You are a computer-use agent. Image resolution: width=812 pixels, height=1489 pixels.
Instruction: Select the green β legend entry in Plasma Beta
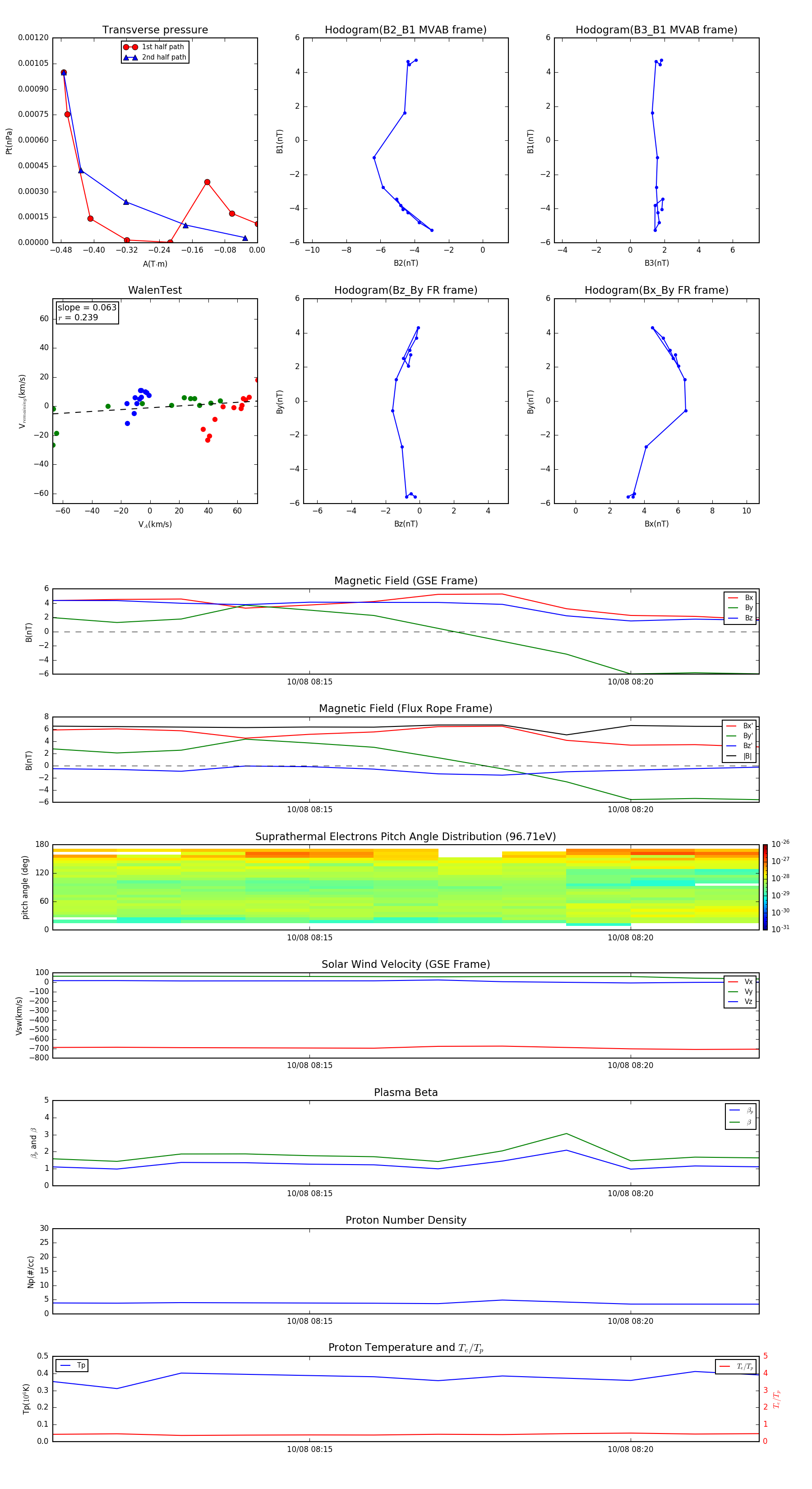(741, 1122)
